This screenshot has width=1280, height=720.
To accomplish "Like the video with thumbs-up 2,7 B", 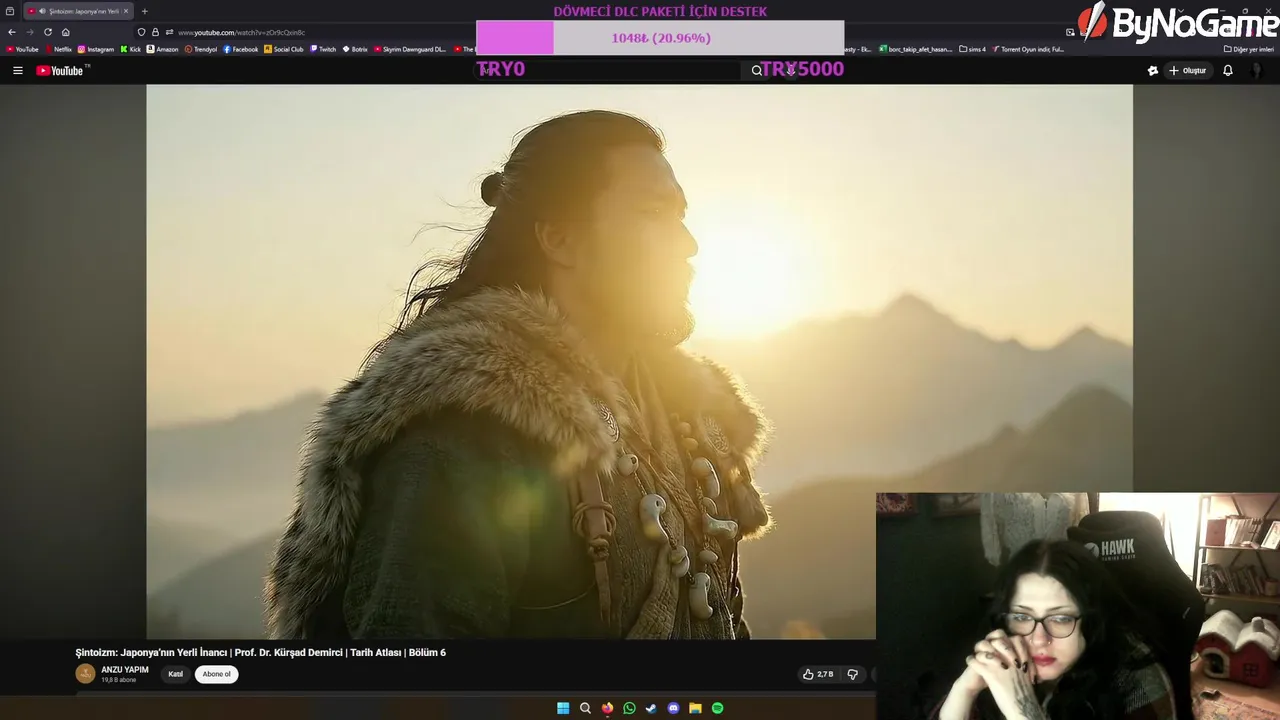I will [818, 674].
